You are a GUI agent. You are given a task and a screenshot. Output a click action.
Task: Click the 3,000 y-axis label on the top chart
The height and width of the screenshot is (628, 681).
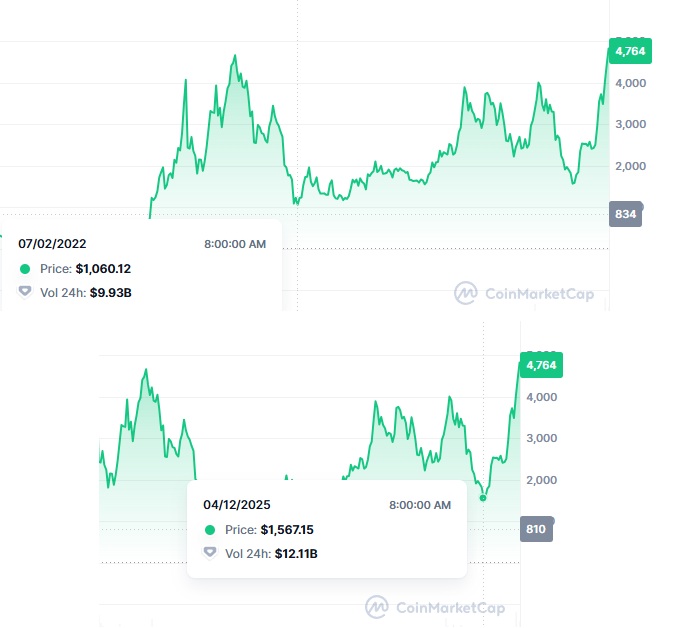(x=632, y=124)
